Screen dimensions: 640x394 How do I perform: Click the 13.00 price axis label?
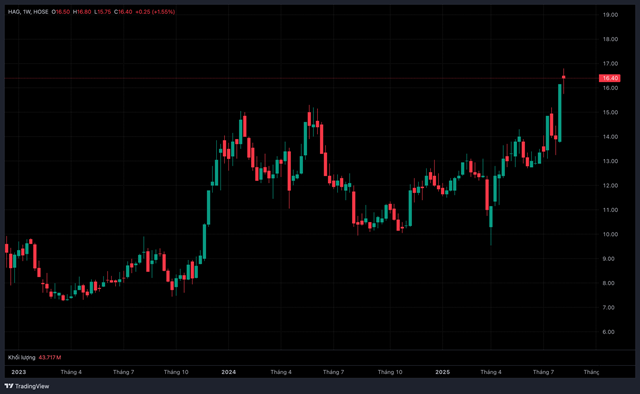pyautogui.click(x=610, y=161)
